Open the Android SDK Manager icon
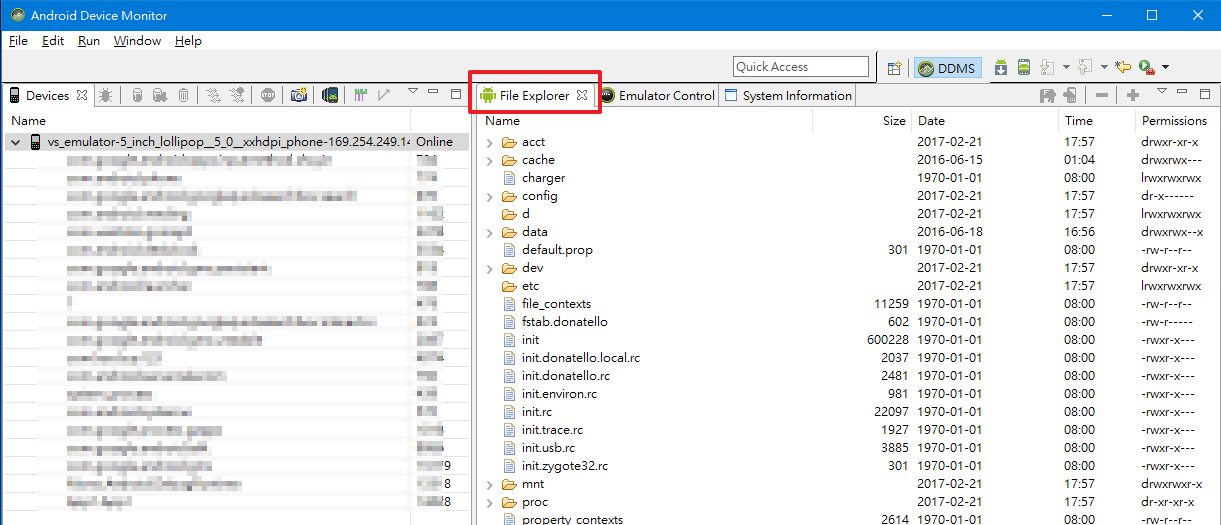Image resolution: width=1221 pixels, height=525 pixels. tap(1001, 67)
